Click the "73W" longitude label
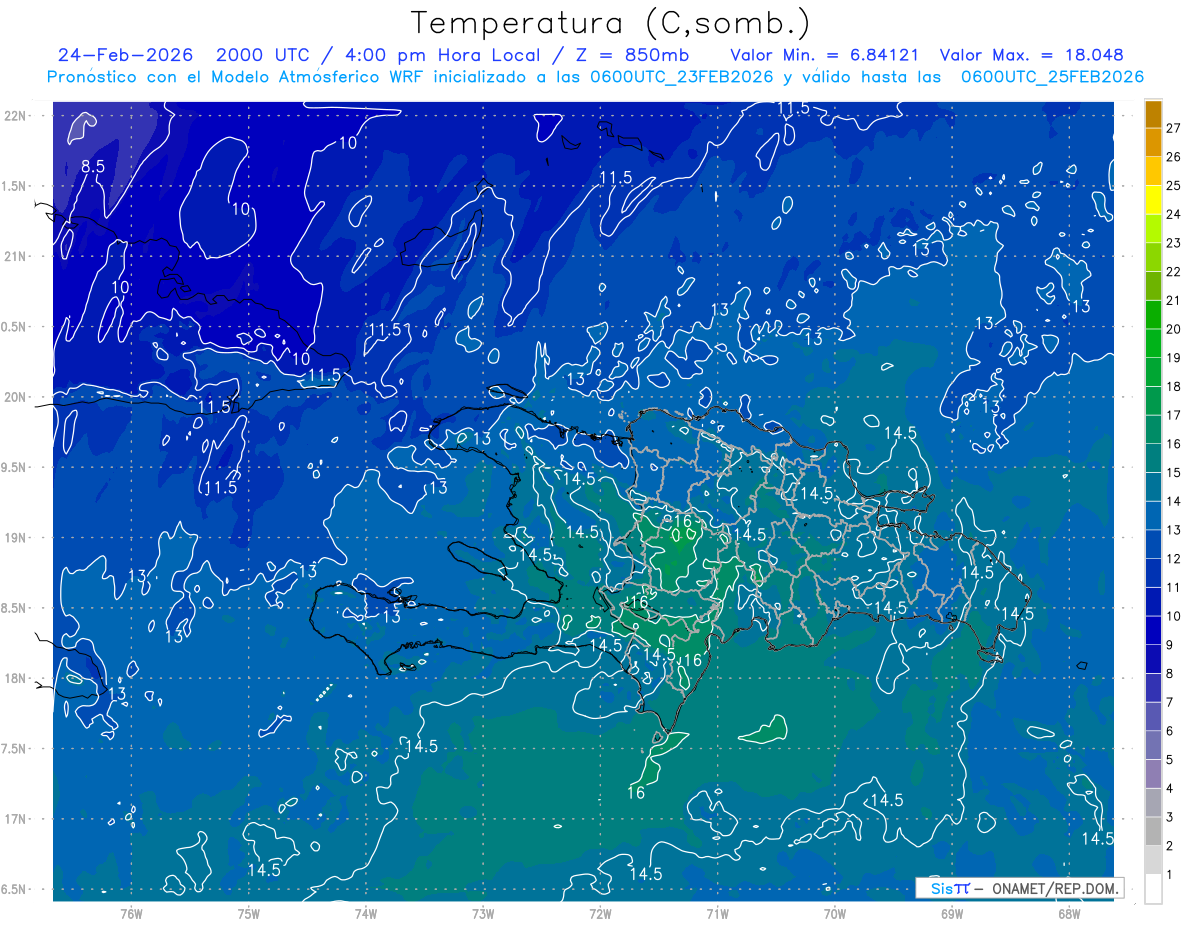The image size is (1200, 927). (483, 913)
